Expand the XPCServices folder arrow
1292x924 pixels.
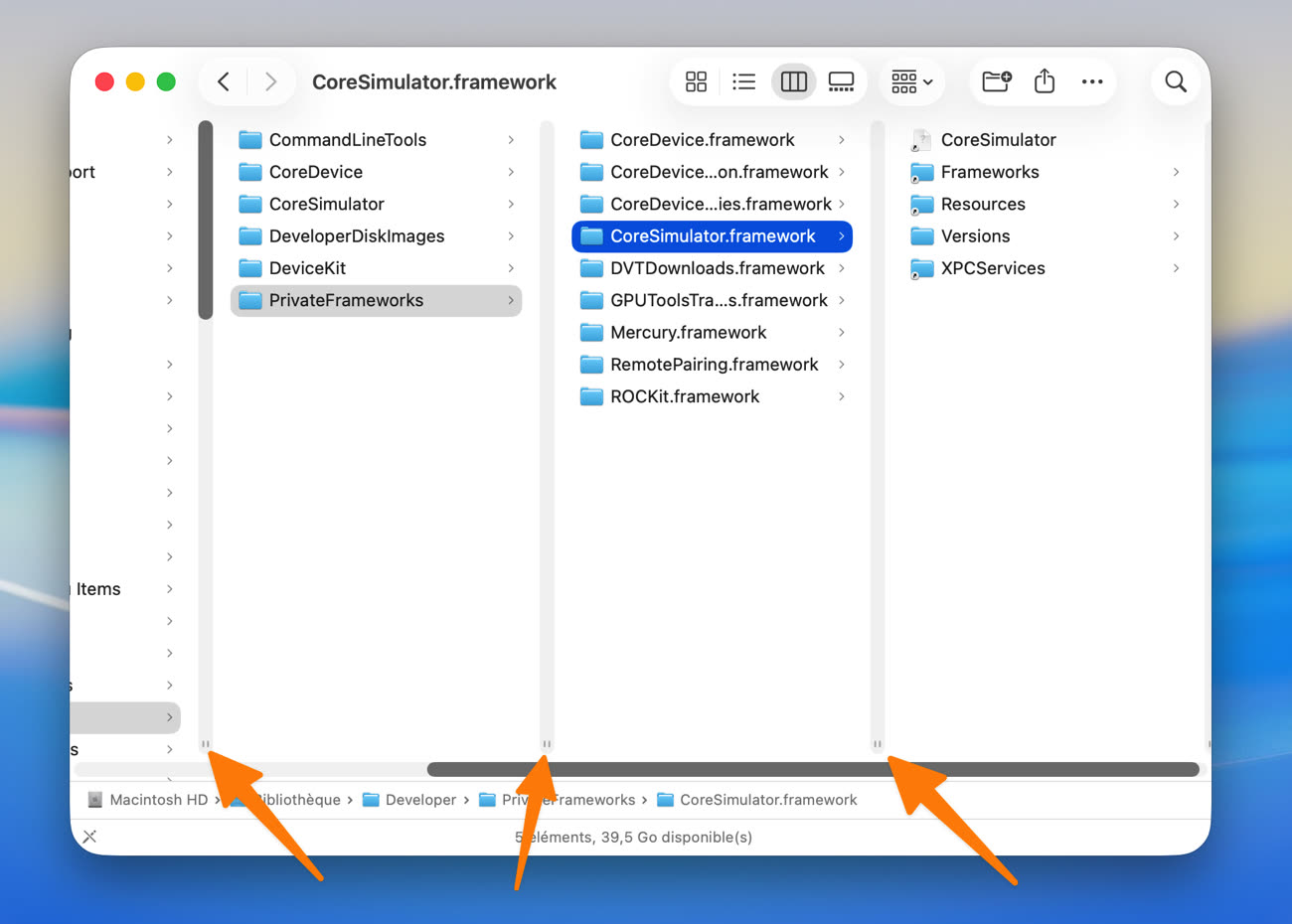click(1176, 268)
